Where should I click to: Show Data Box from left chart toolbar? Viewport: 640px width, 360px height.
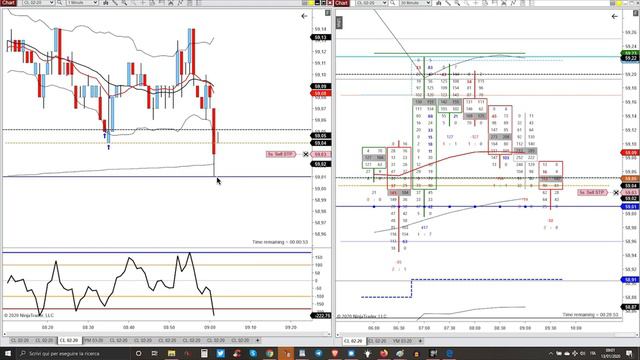click(152, 3)
